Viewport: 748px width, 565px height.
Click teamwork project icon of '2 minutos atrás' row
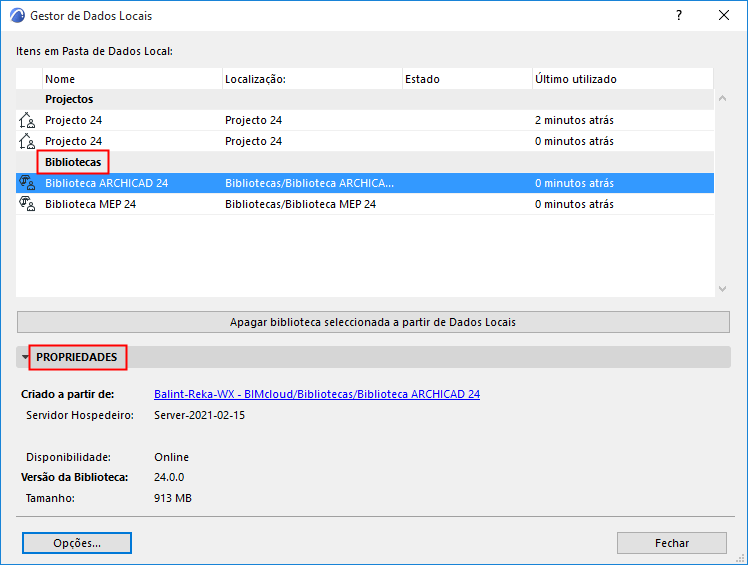point(27,120)
